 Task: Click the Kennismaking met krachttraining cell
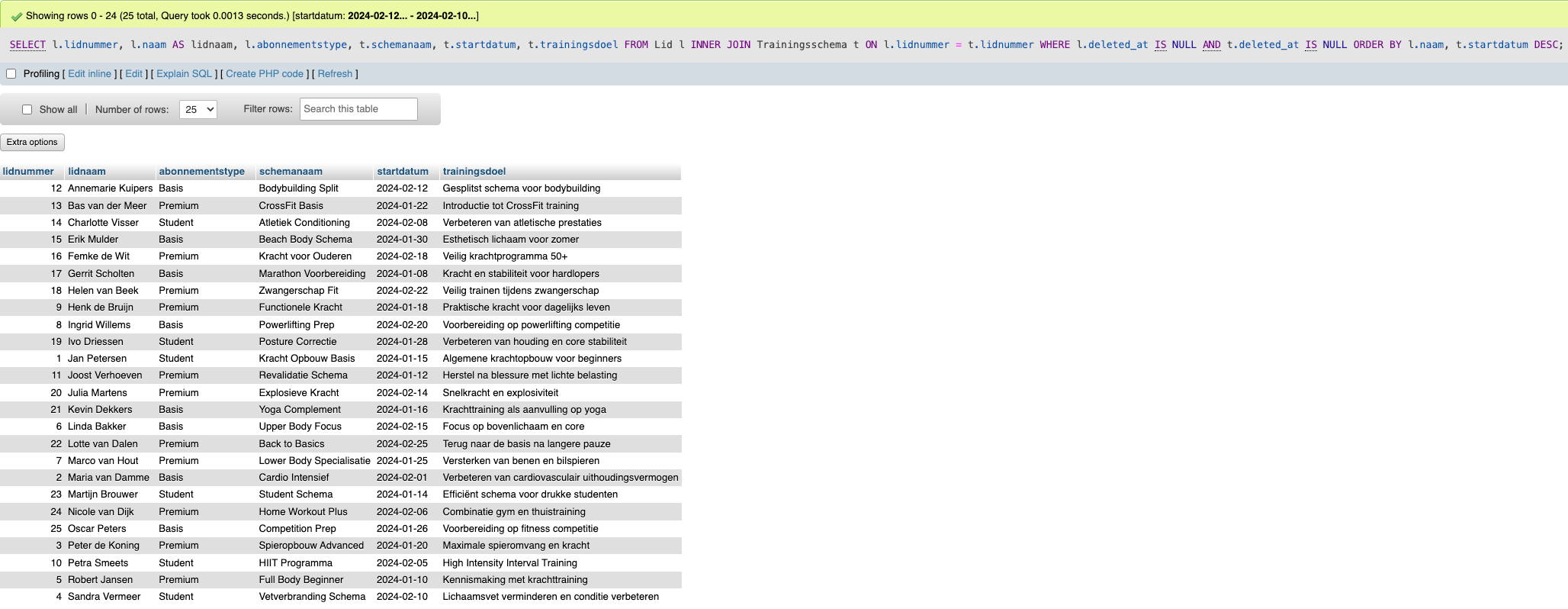(x=561, y=580)
